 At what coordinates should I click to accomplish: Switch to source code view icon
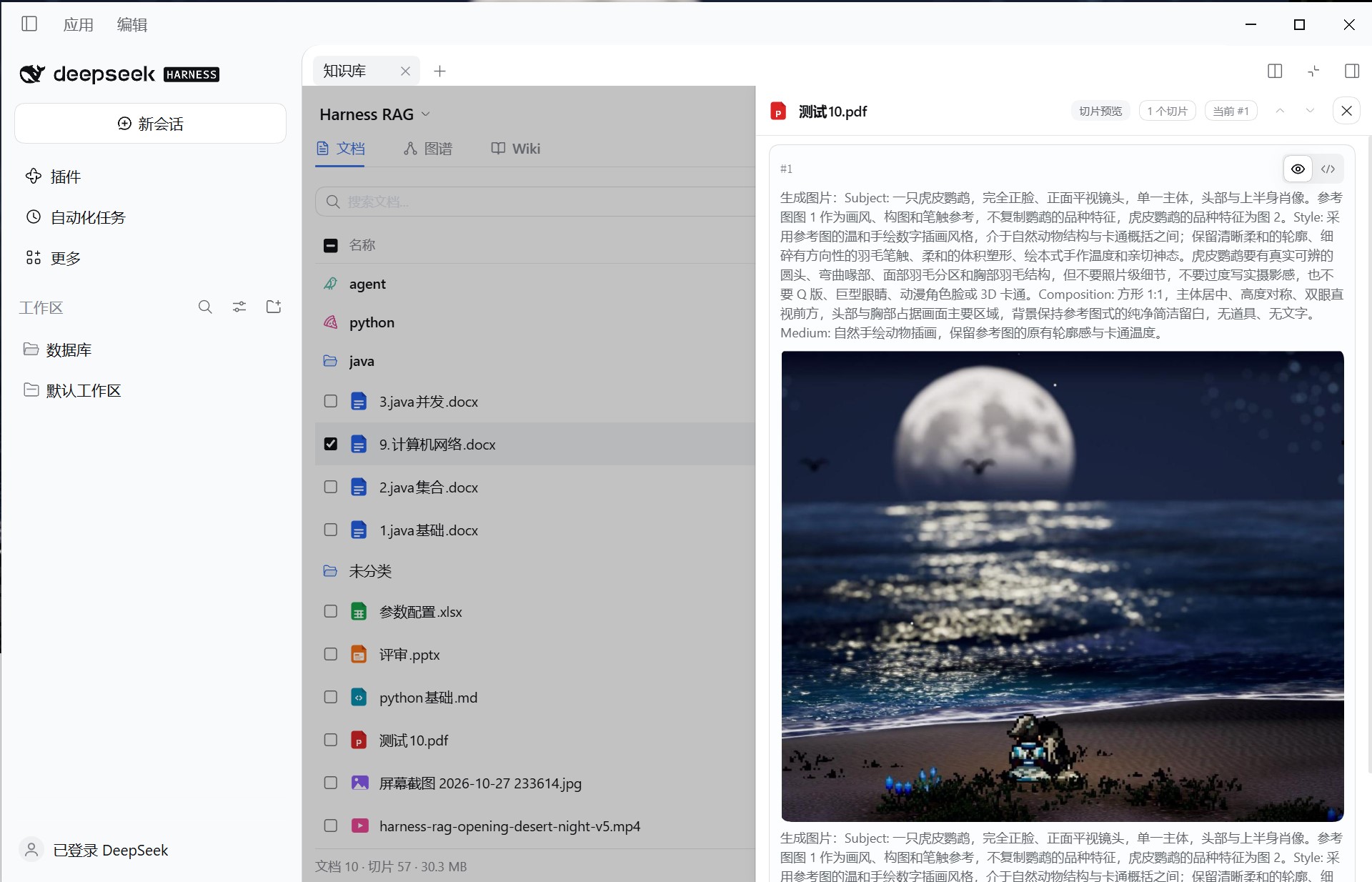coord(1328,169)
